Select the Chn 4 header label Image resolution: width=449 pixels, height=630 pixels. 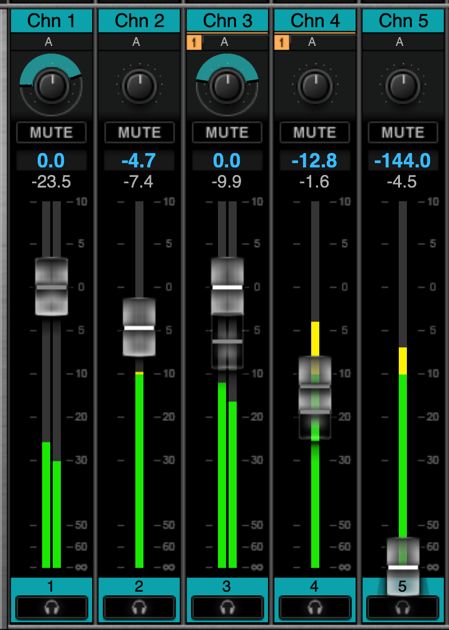pyautogui.click(x=315, y=21)
